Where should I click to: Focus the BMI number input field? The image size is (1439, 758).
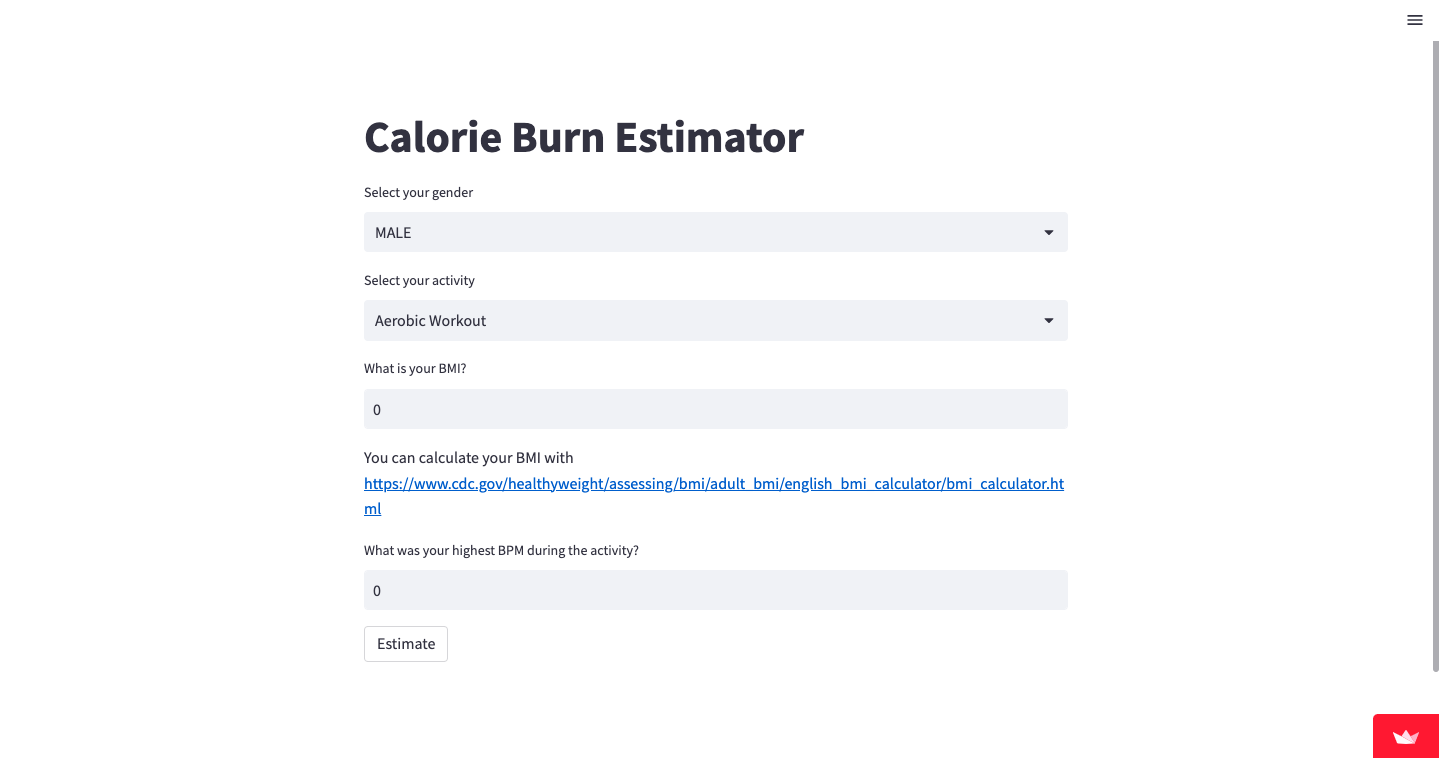(715, 409)
